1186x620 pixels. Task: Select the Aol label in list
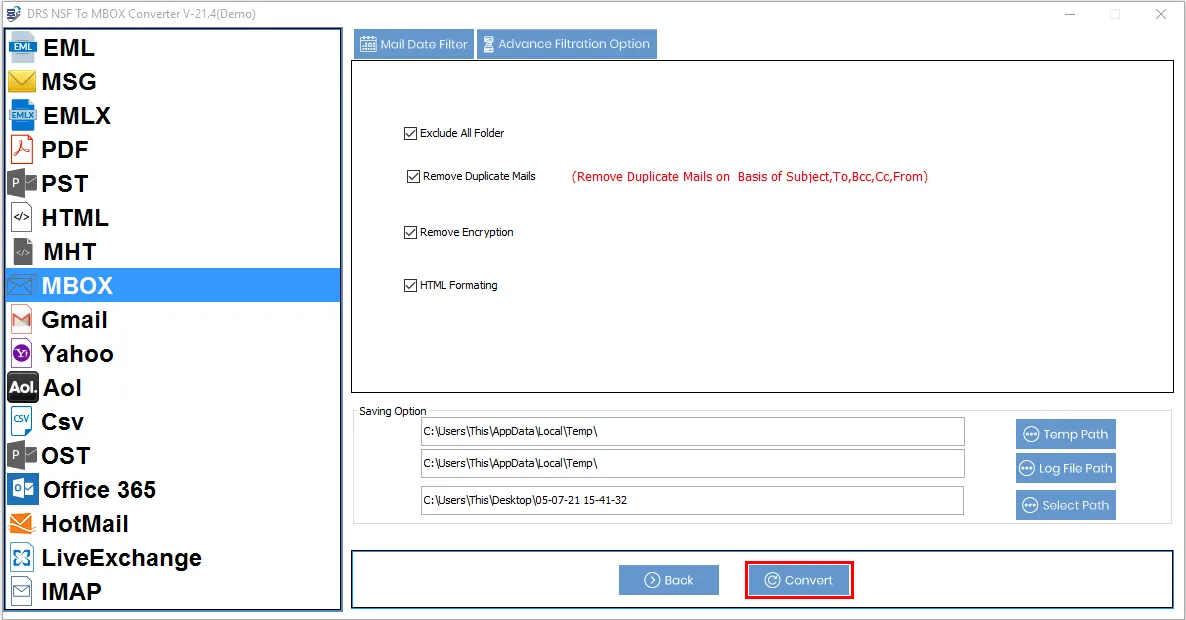62,388
